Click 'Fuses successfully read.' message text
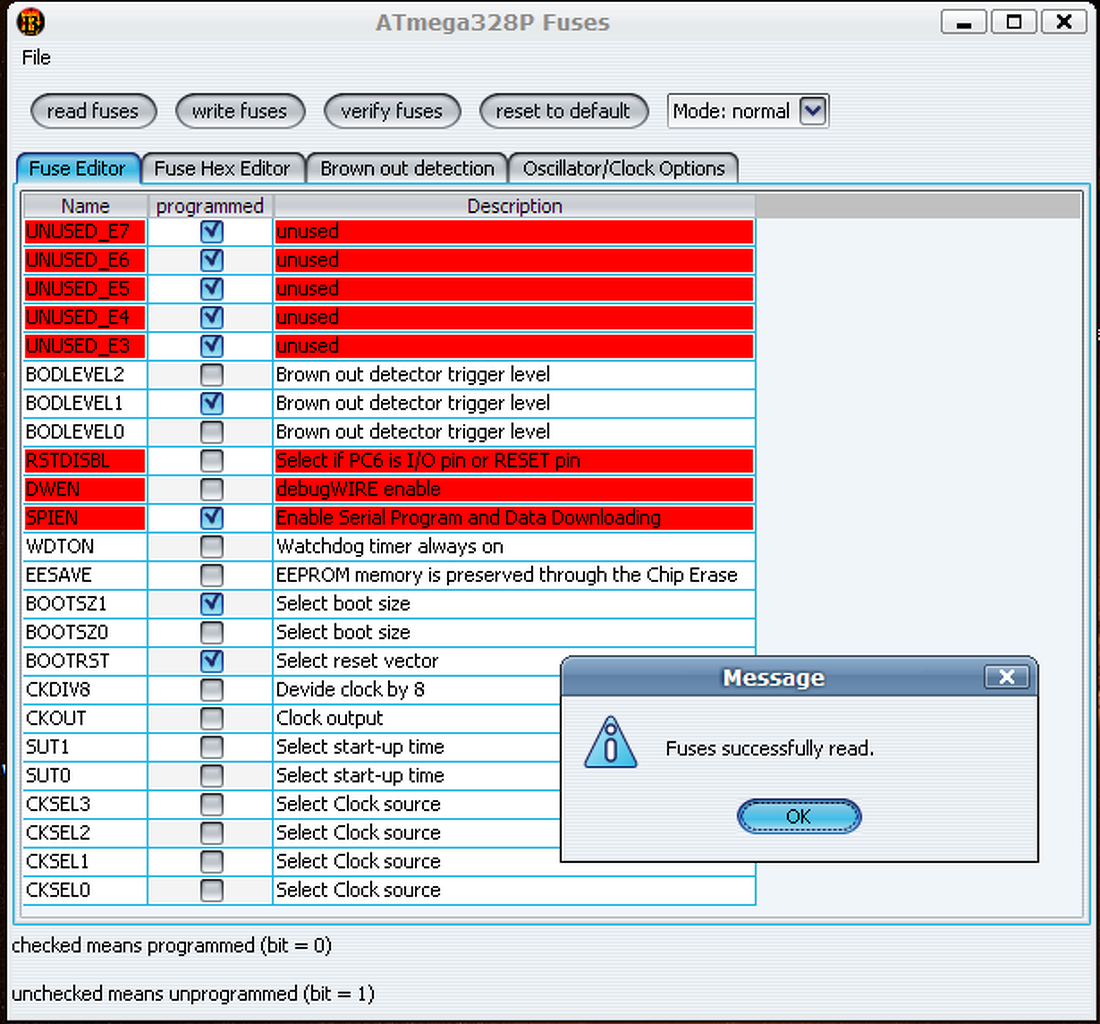This screenshot has height=1024, width=1100. tap(770, 748)
